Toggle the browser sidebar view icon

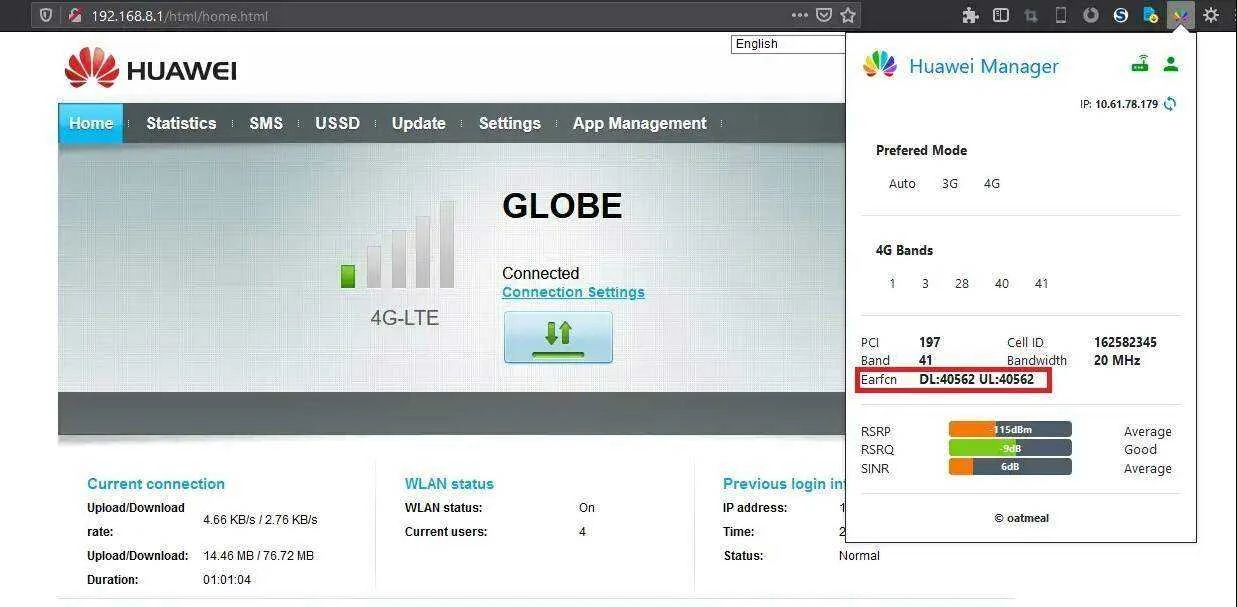click(1001, 15)
